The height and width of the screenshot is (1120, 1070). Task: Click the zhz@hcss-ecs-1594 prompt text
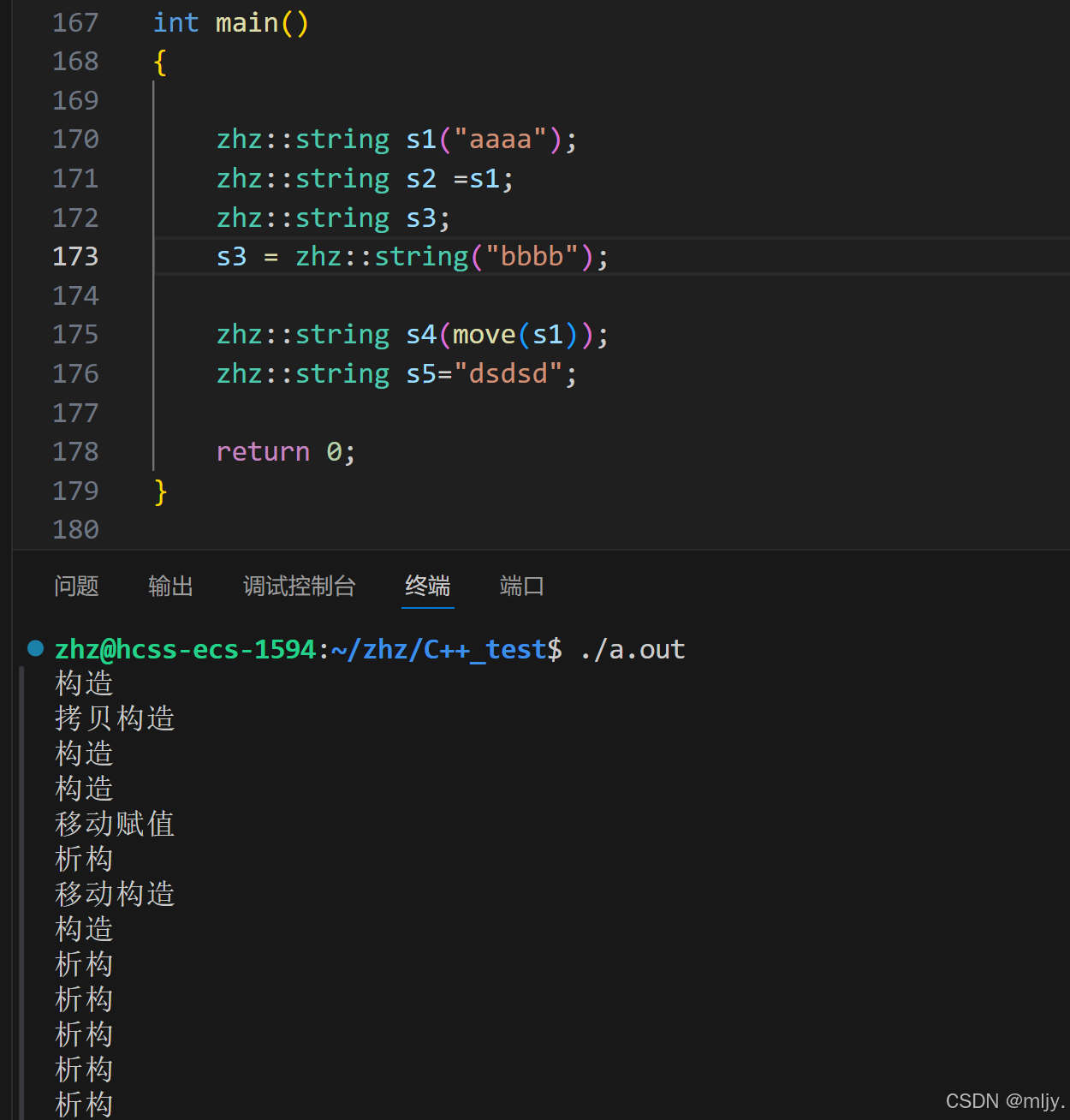186,650
